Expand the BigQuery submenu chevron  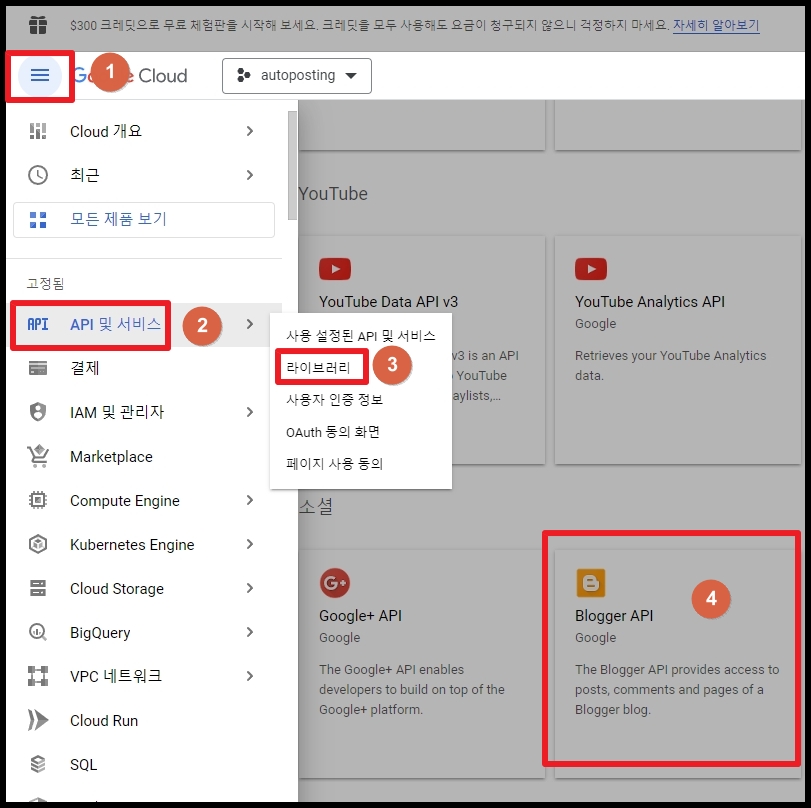pos(250,632)
